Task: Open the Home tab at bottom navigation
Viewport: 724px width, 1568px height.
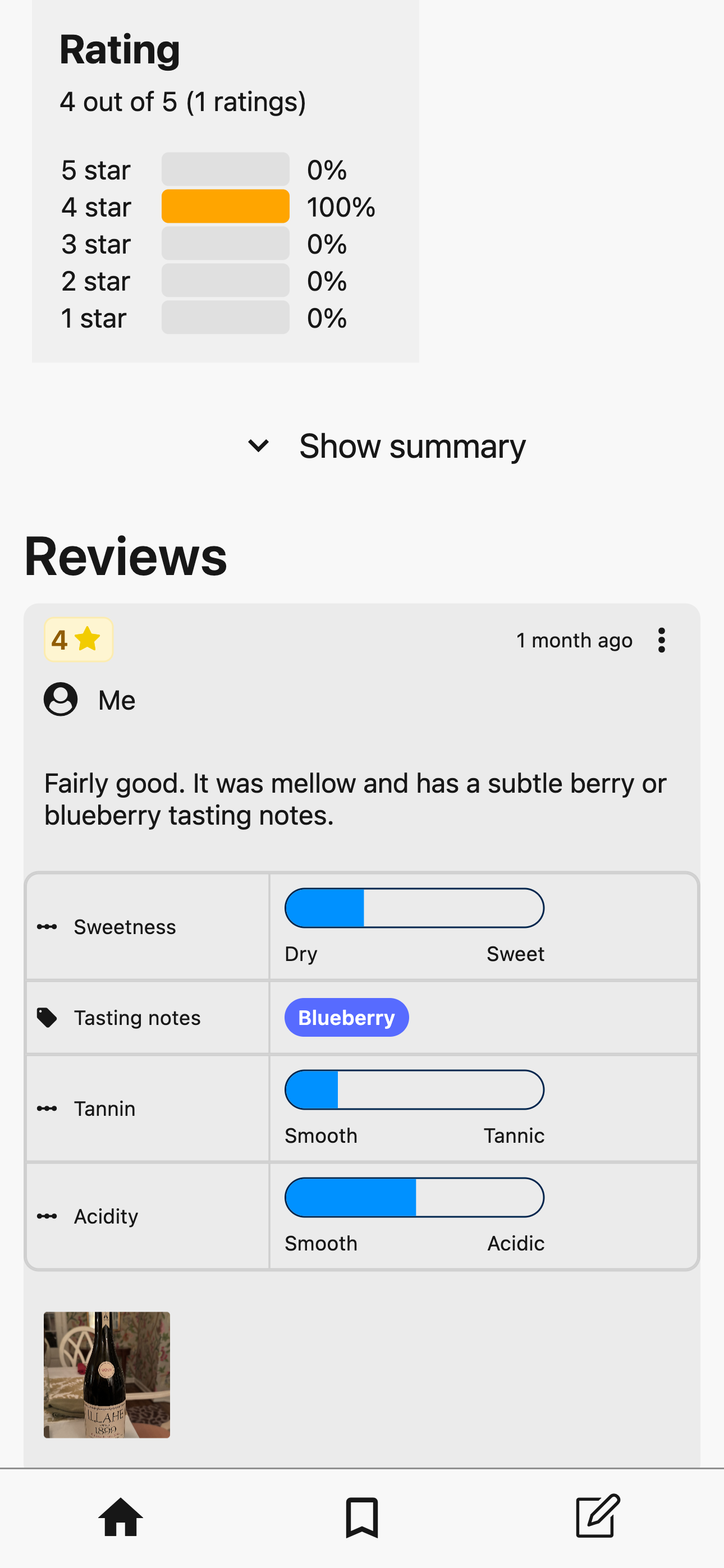Action: click(121, 1518)
